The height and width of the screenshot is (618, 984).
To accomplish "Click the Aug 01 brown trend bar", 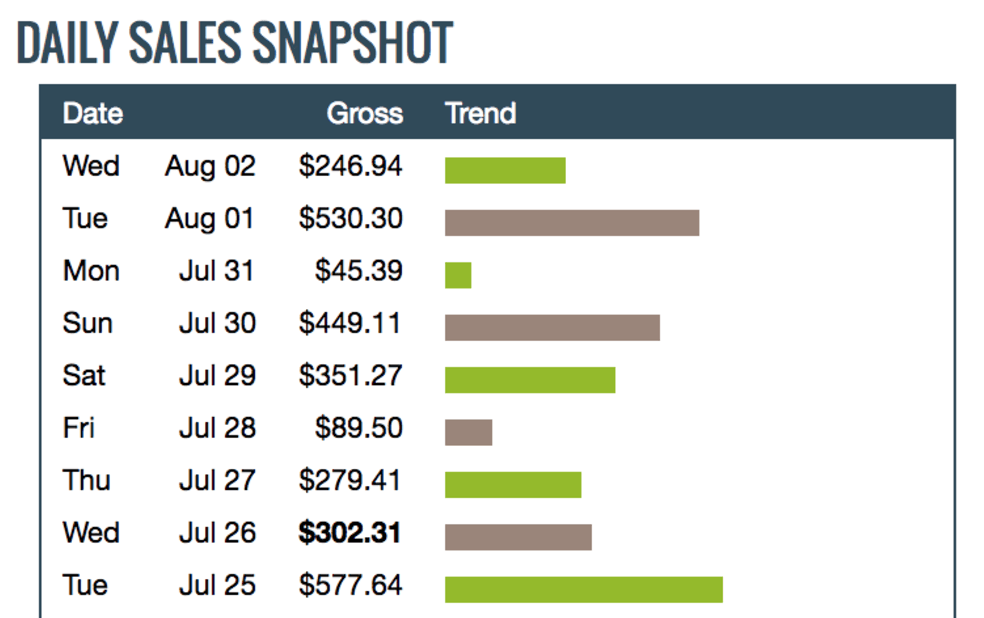I will [x=572, y=223].
